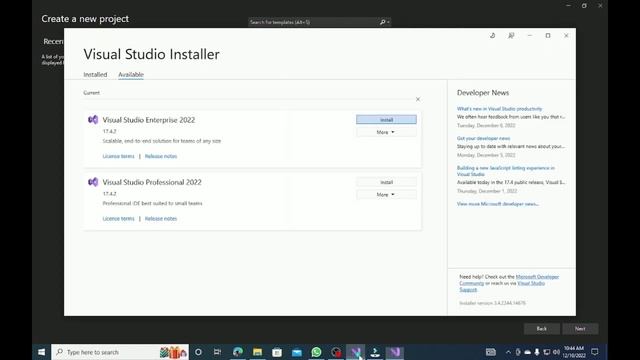Open the taskbar clock showing 10:44 AM
Image resolution: width=640 pixels, height=360 pixels.
[x=574, y=352]
